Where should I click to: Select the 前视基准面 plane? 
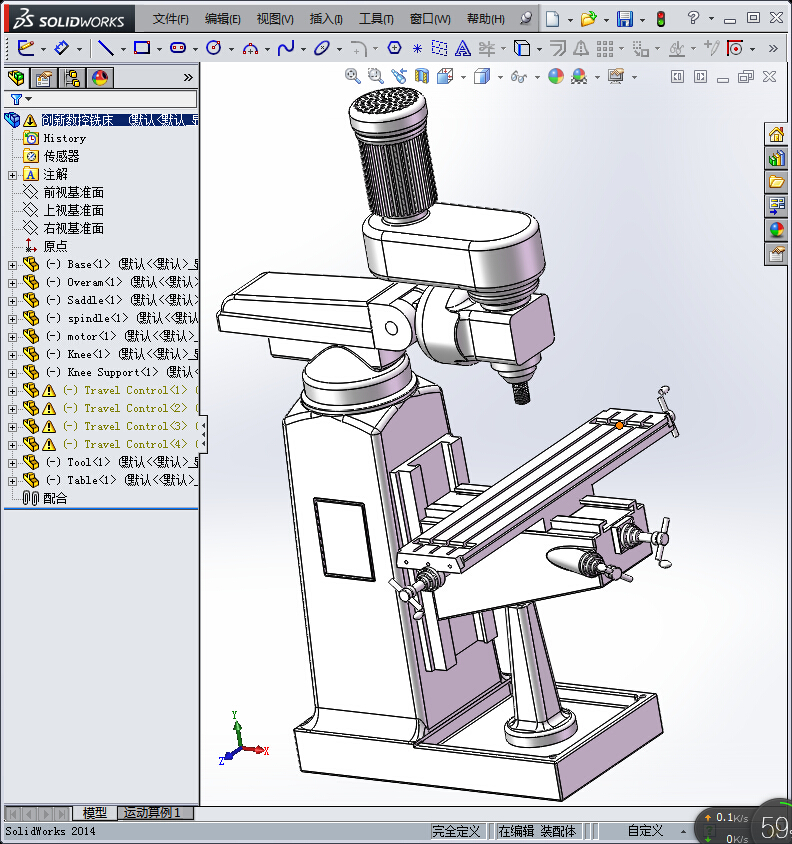coord(73,192)
